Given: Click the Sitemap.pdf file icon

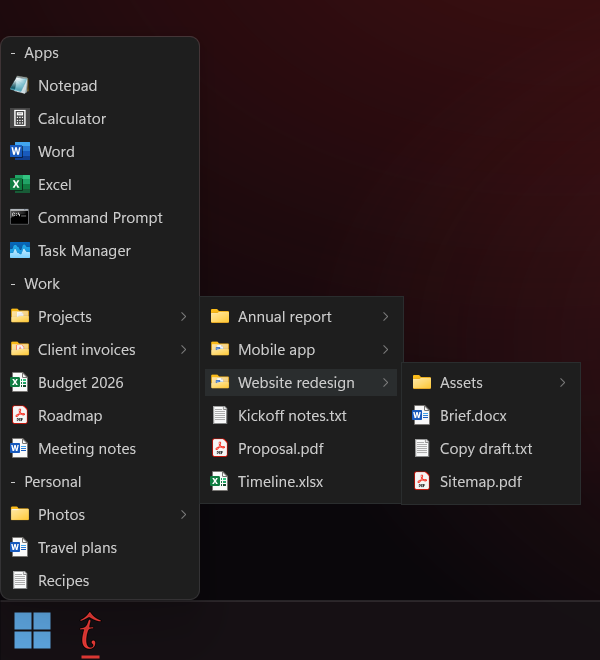Looking at the screenshot, I should click(x=422, y=481).
